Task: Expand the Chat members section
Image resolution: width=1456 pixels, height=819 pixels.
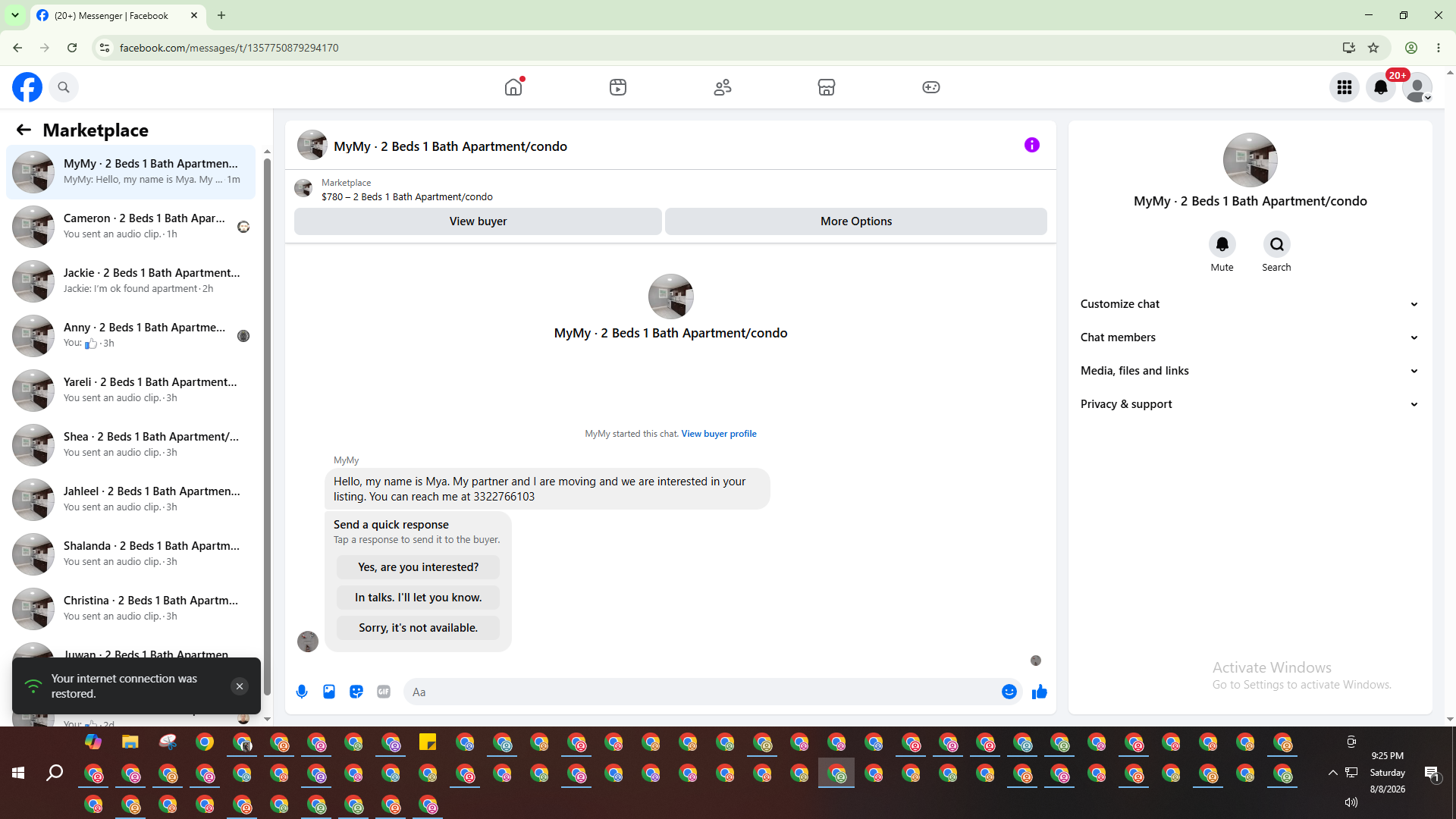Action: [1250, 337]
